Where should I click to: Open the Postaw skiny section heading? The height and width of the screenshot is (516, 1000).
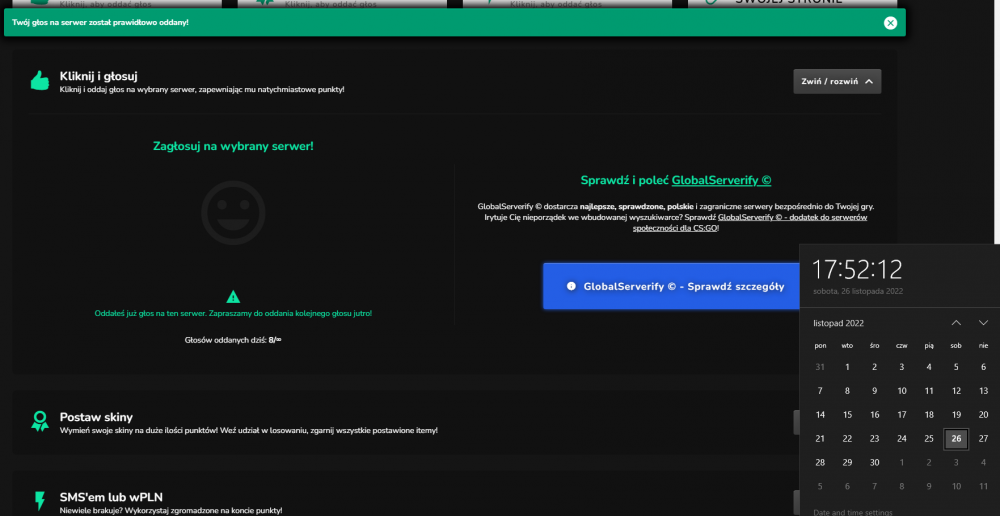[x=96, y=417]
